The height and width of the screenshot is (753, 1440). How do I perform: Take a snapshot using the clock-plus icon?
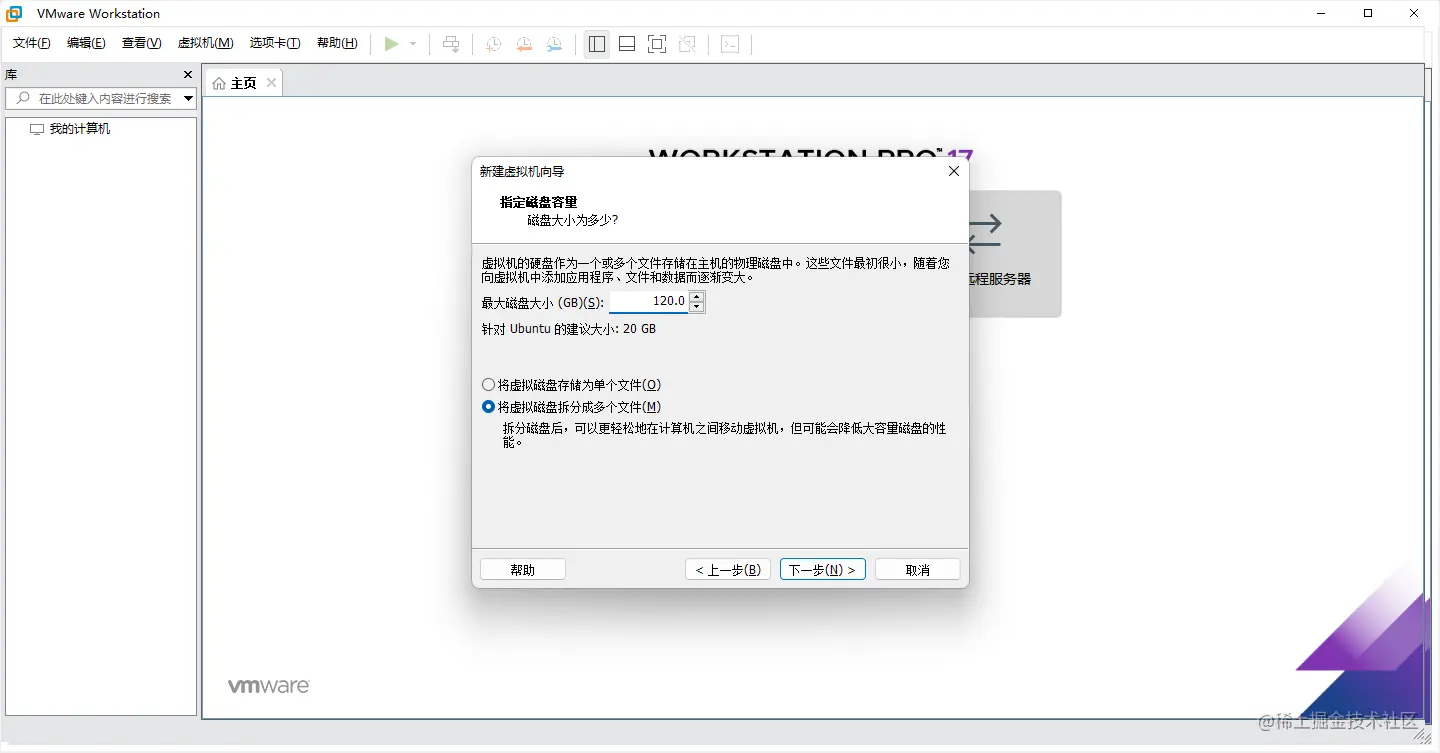click(492, 43)
